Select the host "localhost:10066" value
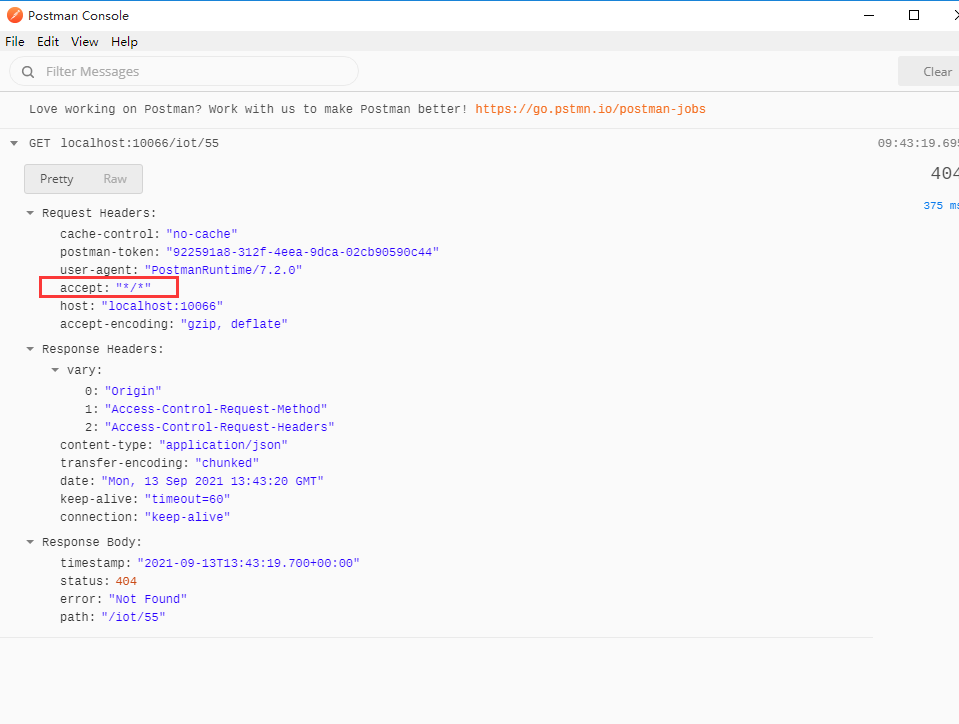The image size is (959, 724). click(x=162, y=306)
